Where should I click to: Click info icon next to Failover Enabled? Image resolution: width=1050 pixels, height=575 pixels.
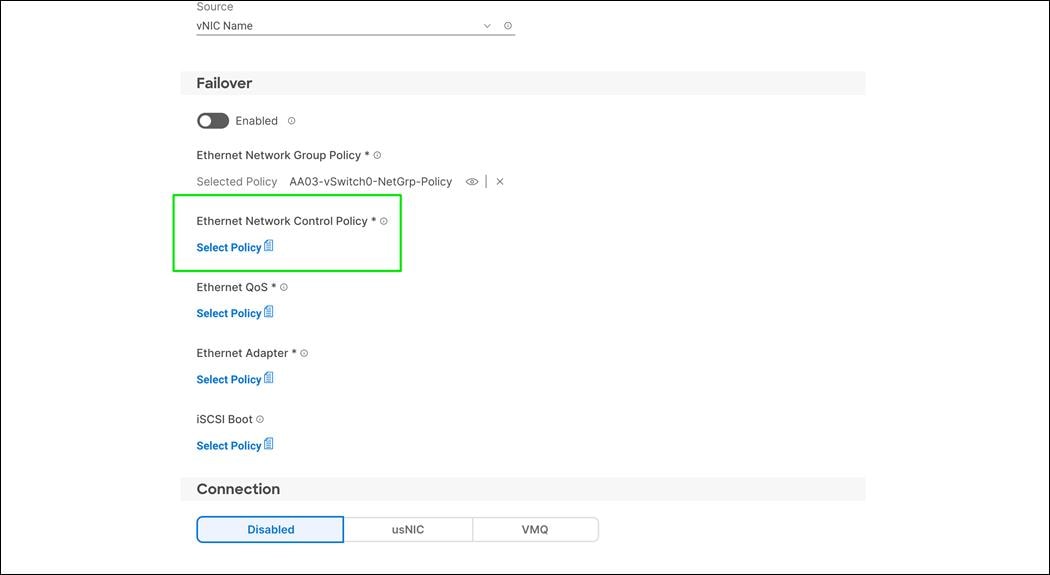291,121
